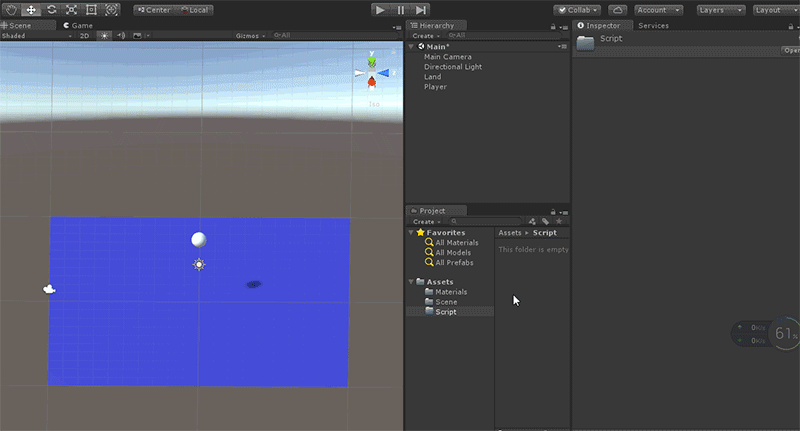The height and width of the screenshot is (431, 800).
Task: Open the Layers dropdown
Action: [x=721, y=10]
